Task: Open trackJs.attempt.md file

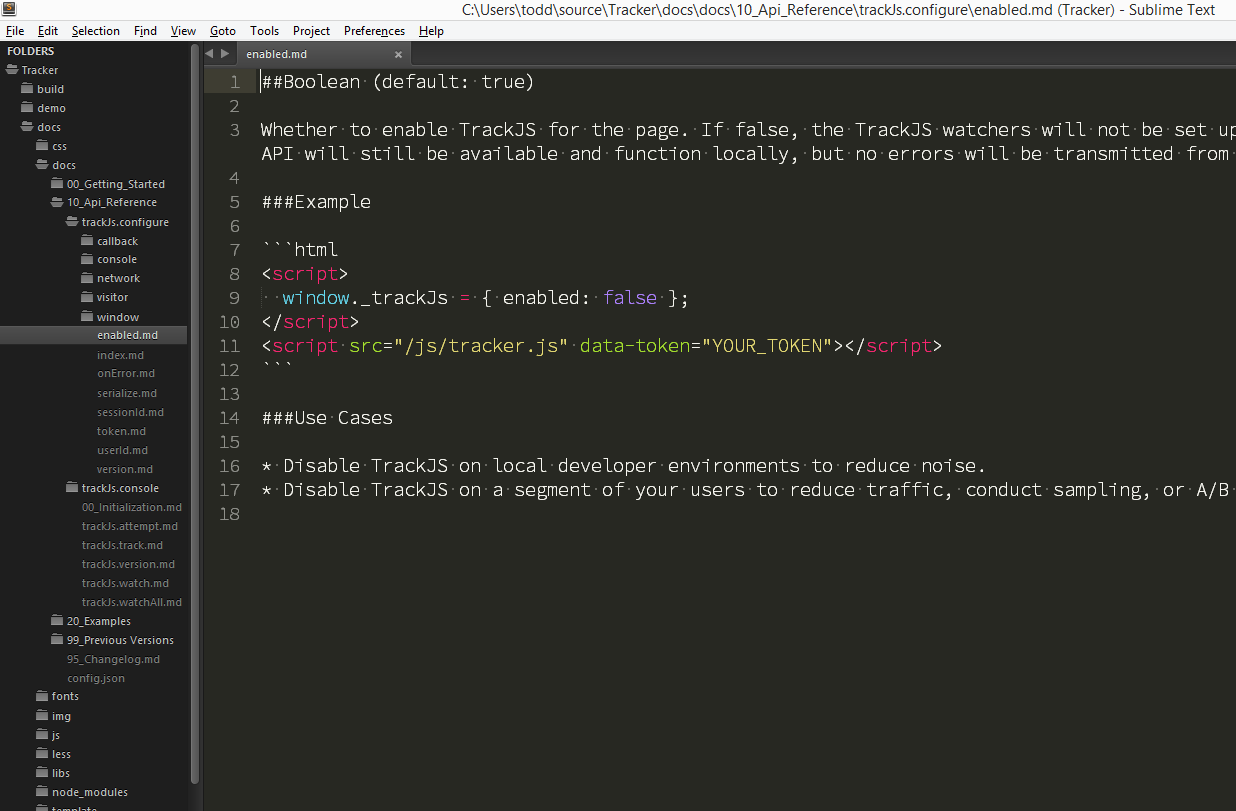Action: click(x=130, y=526)
